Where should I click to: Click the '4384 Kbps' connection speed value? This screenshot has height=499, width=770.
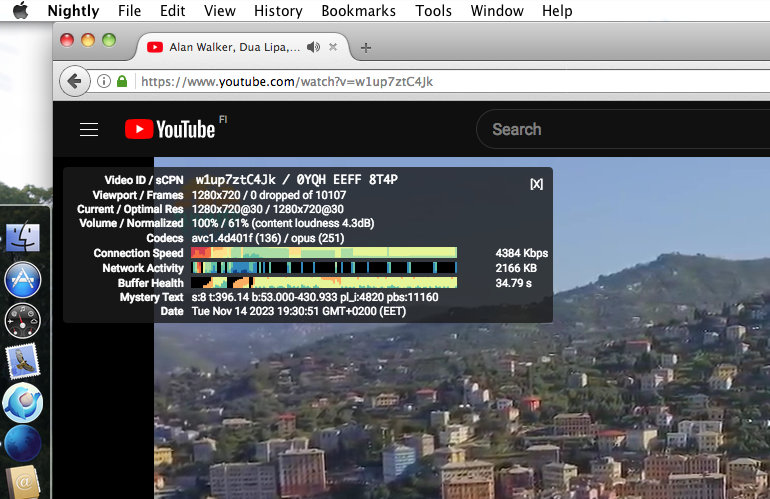point(522,253)
